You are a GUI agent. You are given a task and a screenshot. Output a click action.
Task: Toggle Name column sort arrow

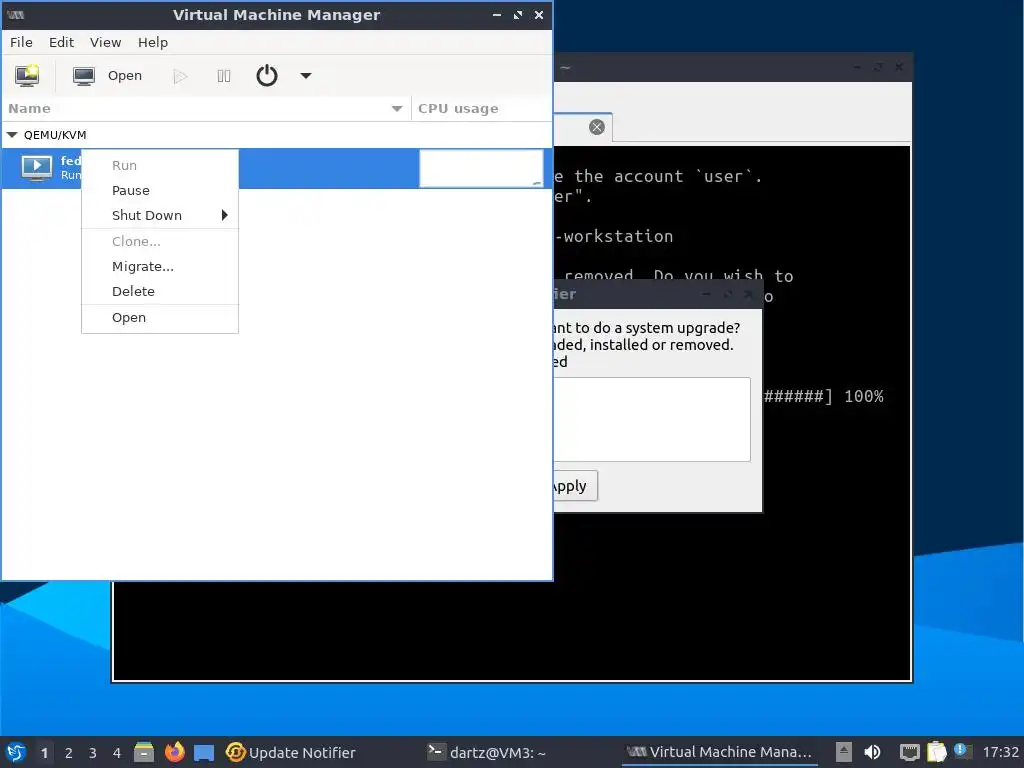[x=396, y=109]
